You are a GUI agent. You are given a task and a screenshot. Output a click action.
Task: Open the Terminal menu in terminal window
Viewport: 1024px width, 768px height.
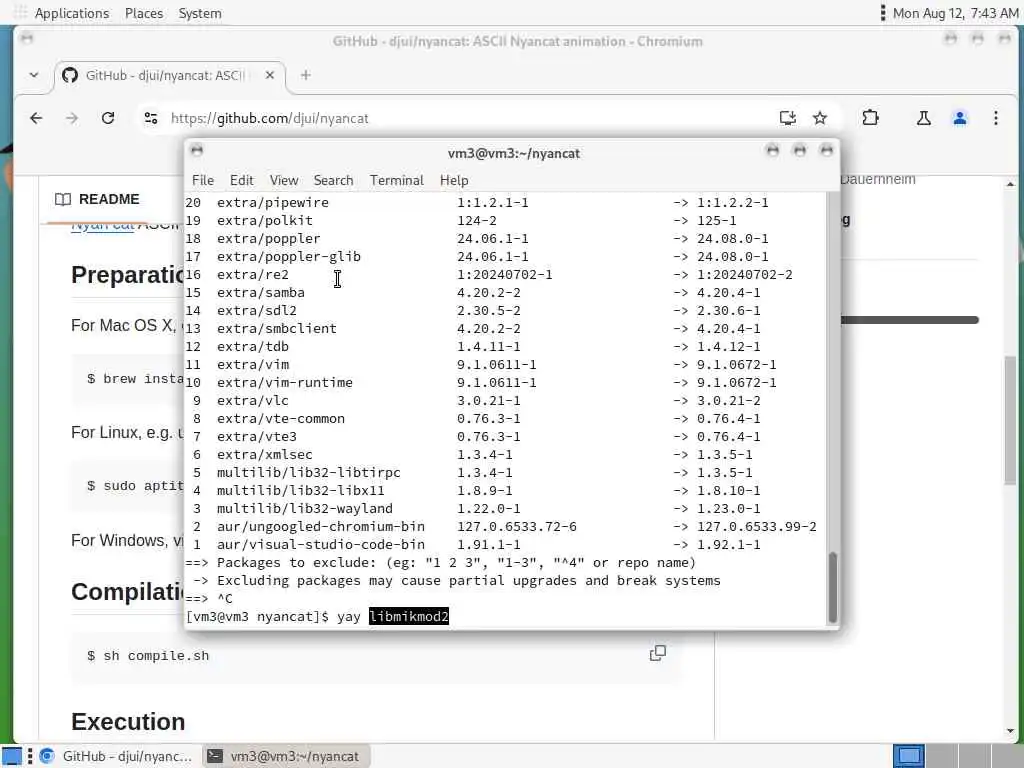pos(396,180)
